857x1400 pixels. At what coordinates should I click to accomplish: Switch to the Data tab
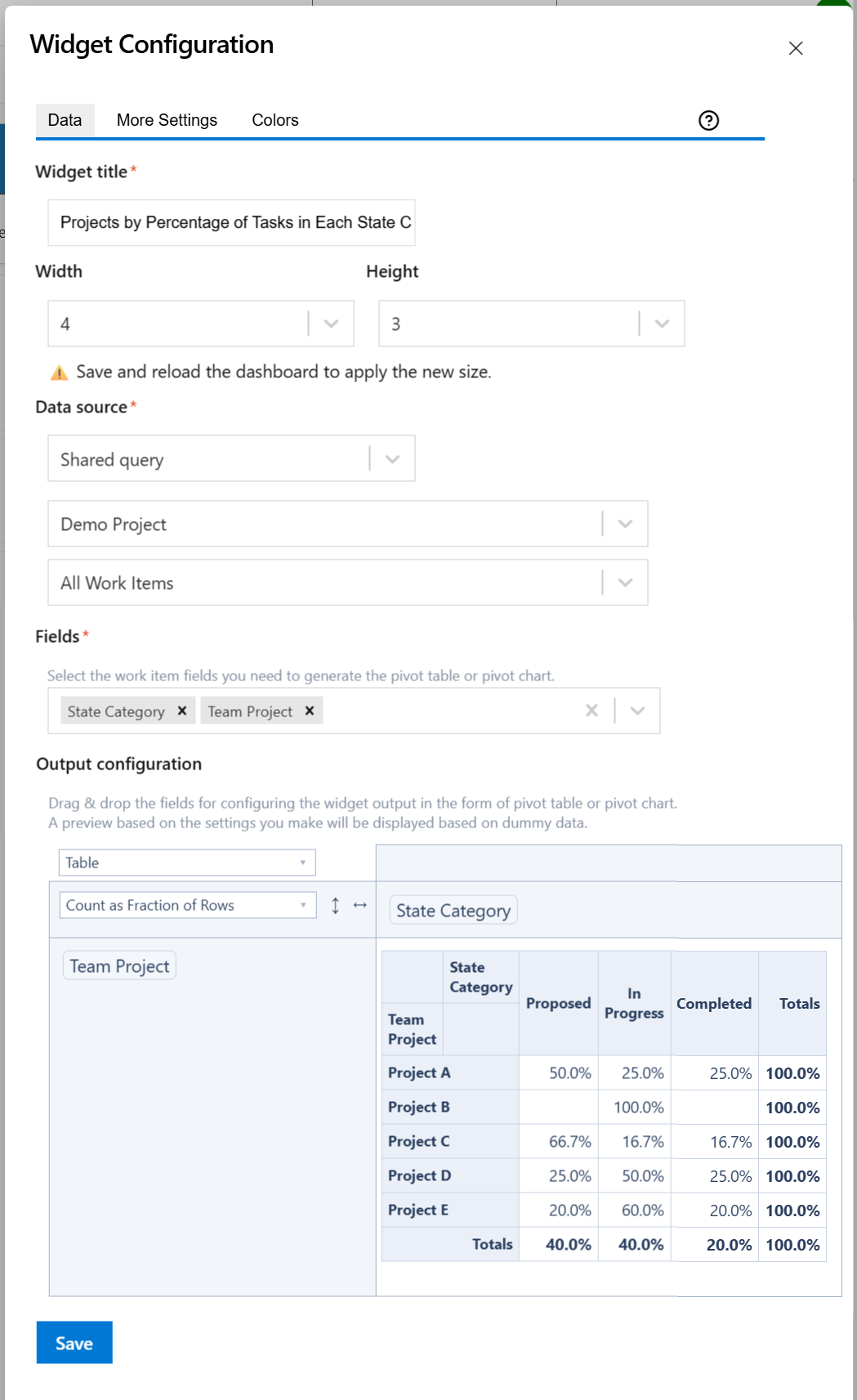(x=65, y=120)
